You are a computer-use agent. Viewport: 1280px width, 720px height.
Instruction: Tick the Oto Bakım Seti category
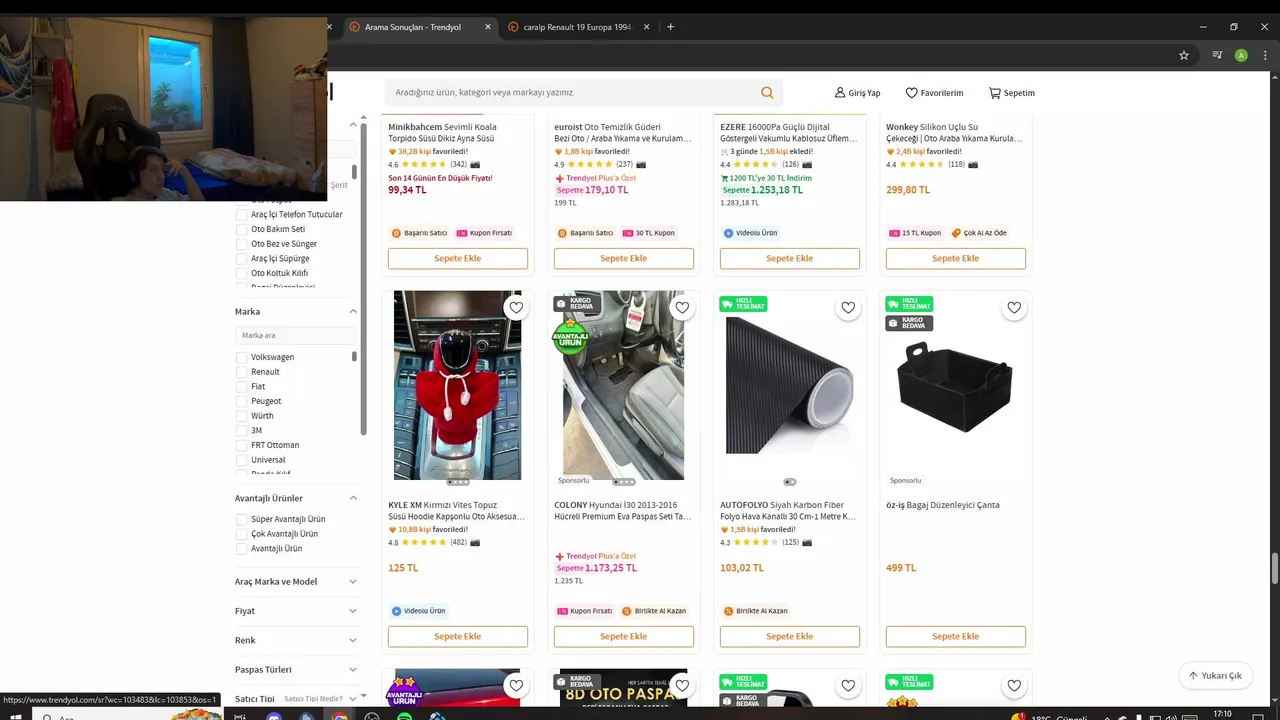tap(241, 229)
